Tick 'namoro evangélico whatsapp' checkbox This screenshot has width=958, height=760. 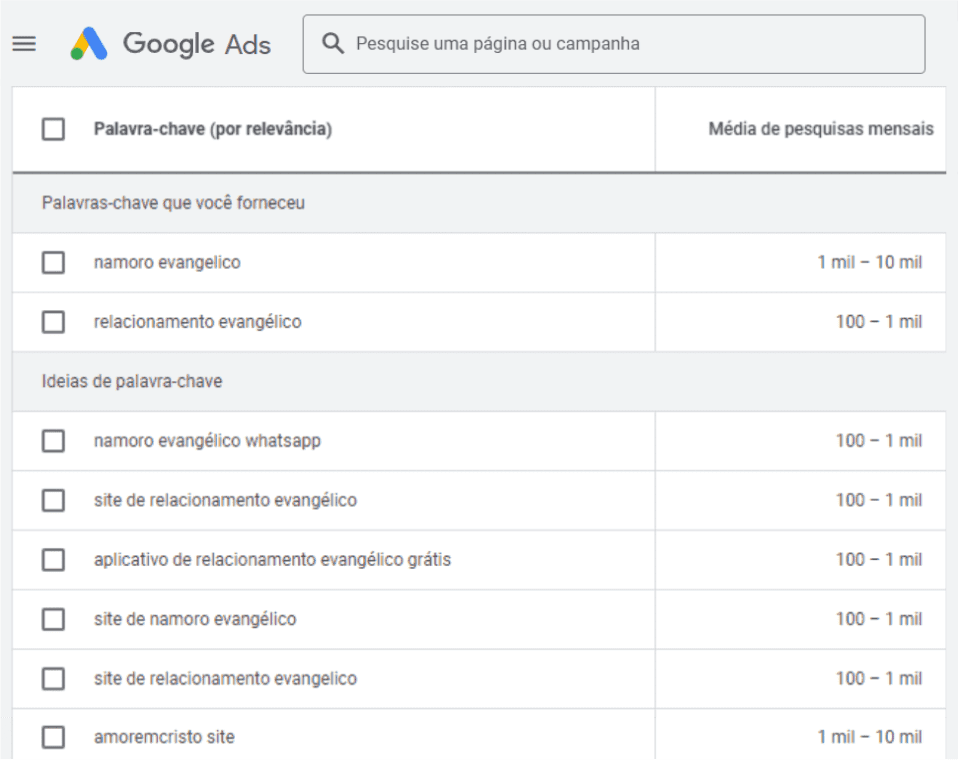click(x=54, y=441)
